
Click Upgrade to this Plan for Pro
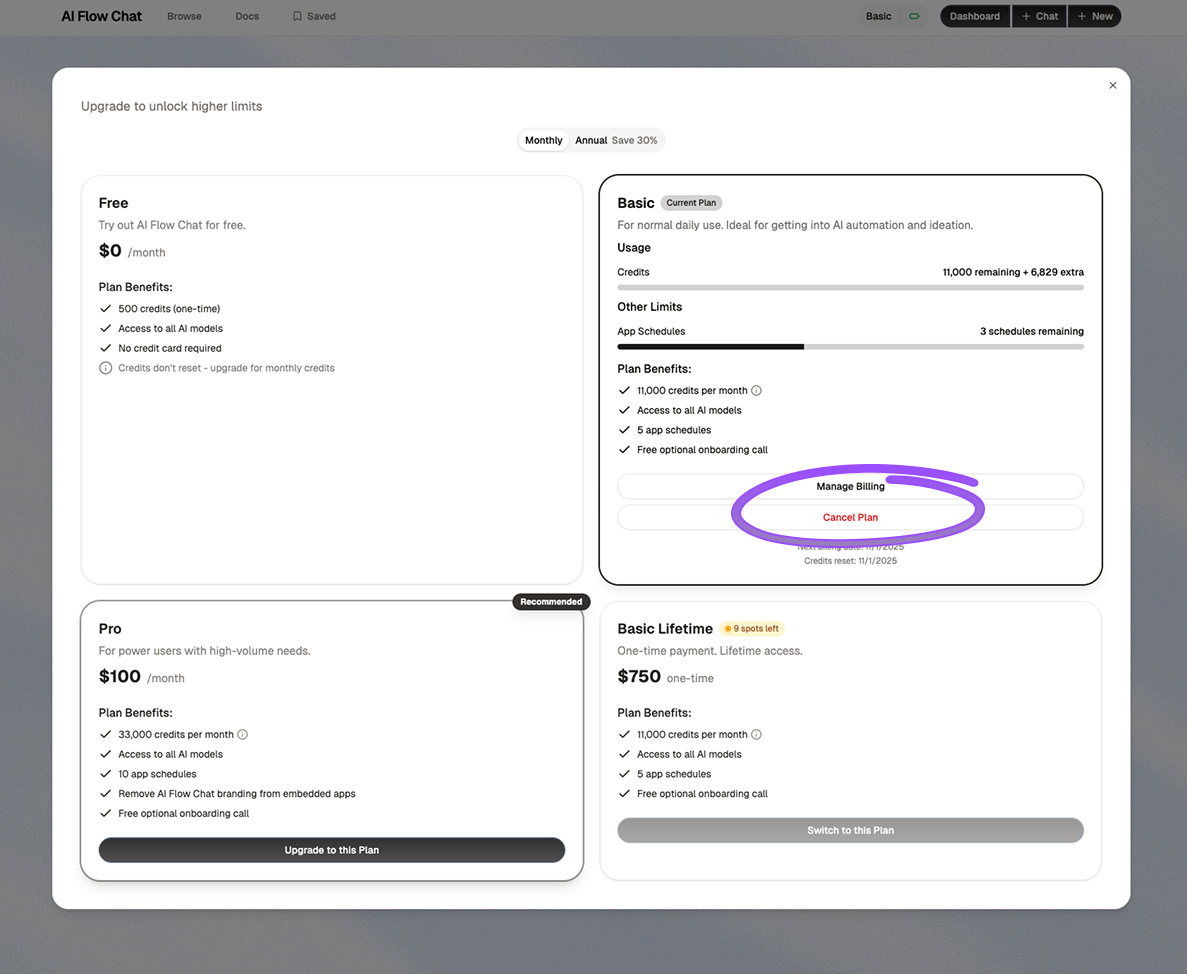tap(331, 850)
